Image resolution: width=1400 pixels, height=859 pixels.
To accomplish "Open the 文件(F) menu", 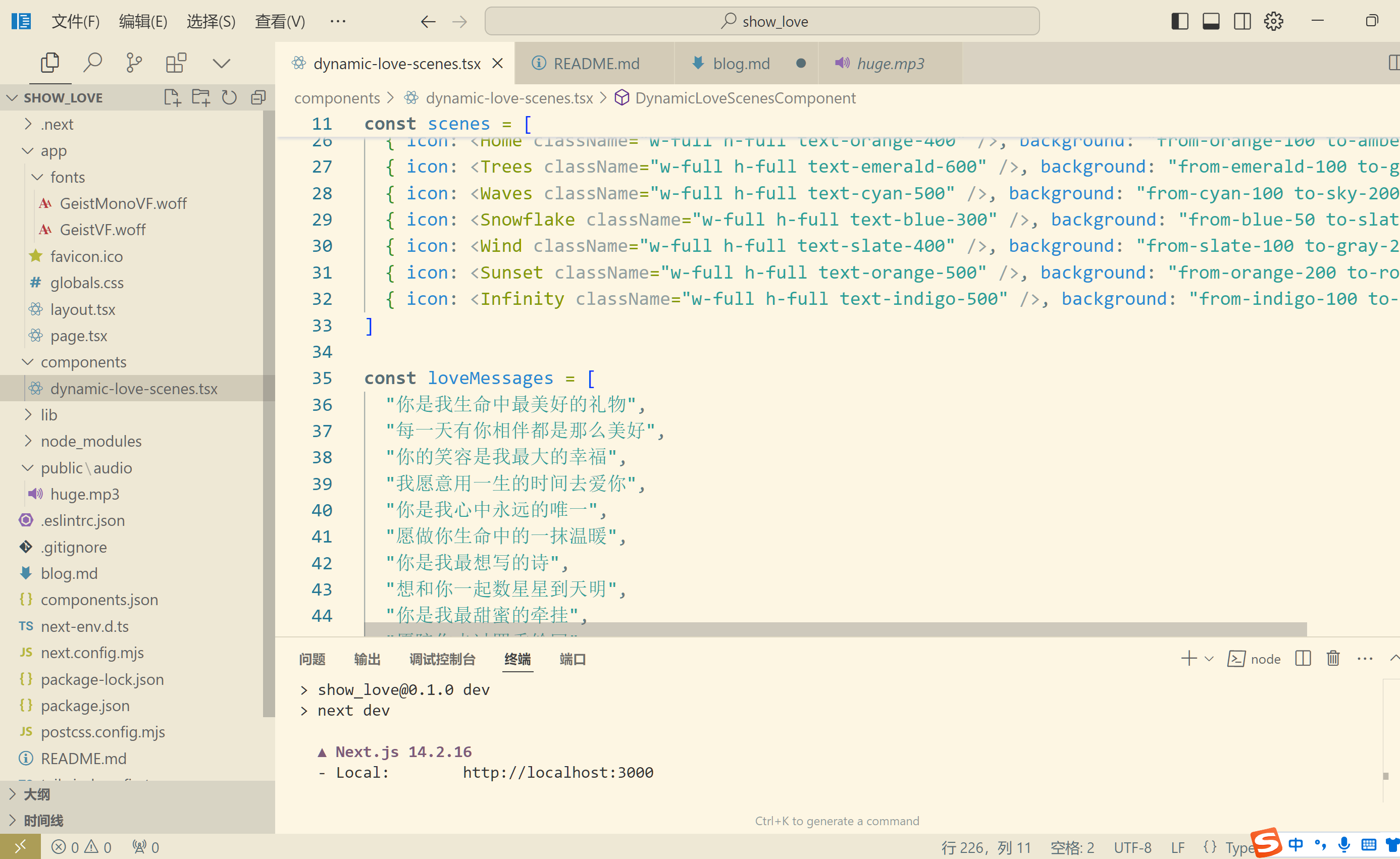I will [x=75, y=22].
